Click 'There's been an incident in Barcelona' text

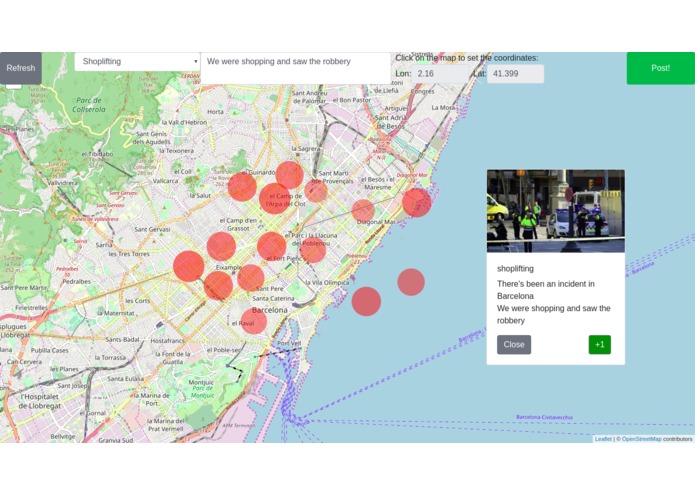[546, 290]
